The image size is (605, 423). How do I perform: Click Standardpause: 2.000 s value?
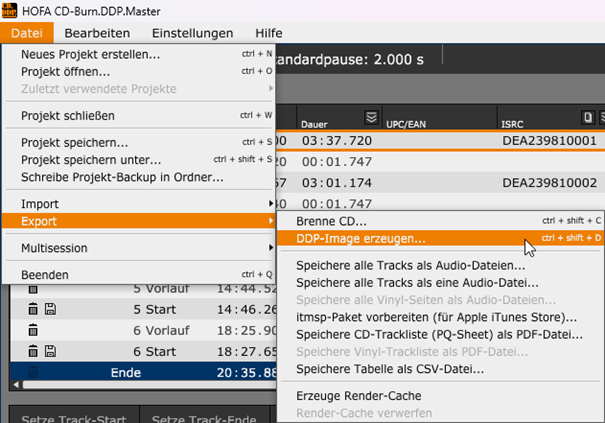(350, 59)
